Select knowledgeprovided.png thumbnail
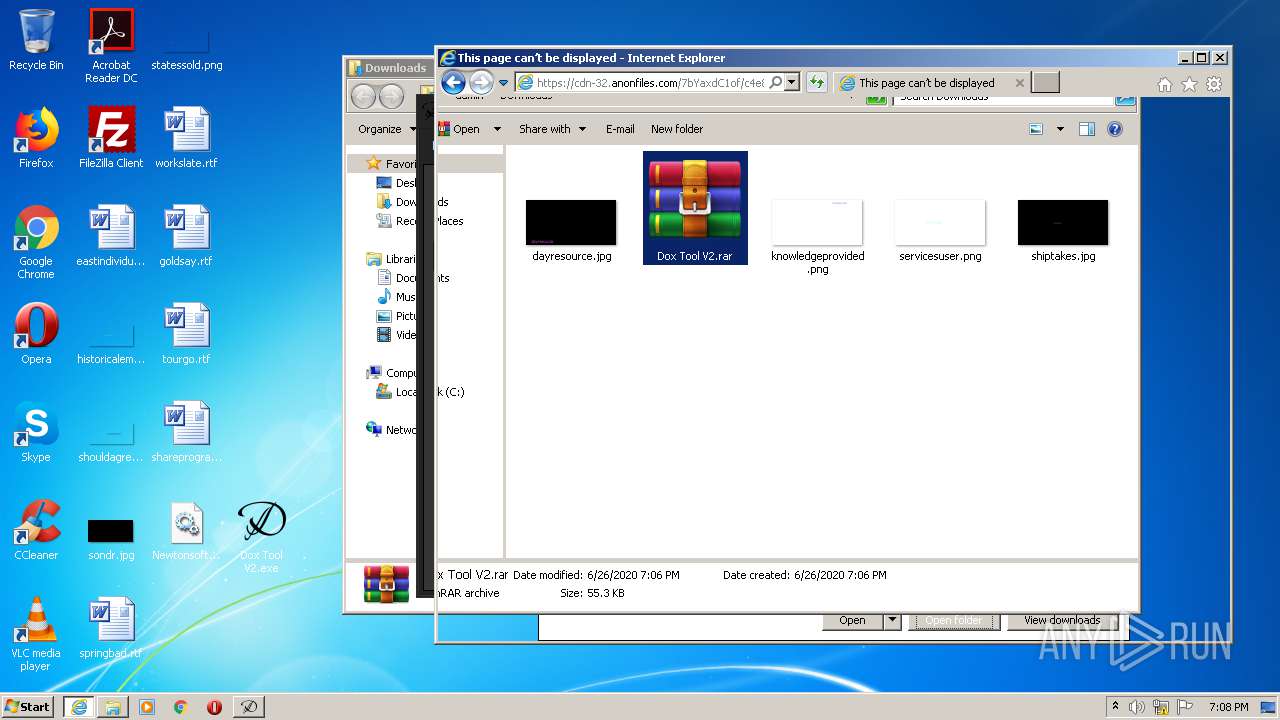The image size is (1280, 720). click(x=818, y=237)
